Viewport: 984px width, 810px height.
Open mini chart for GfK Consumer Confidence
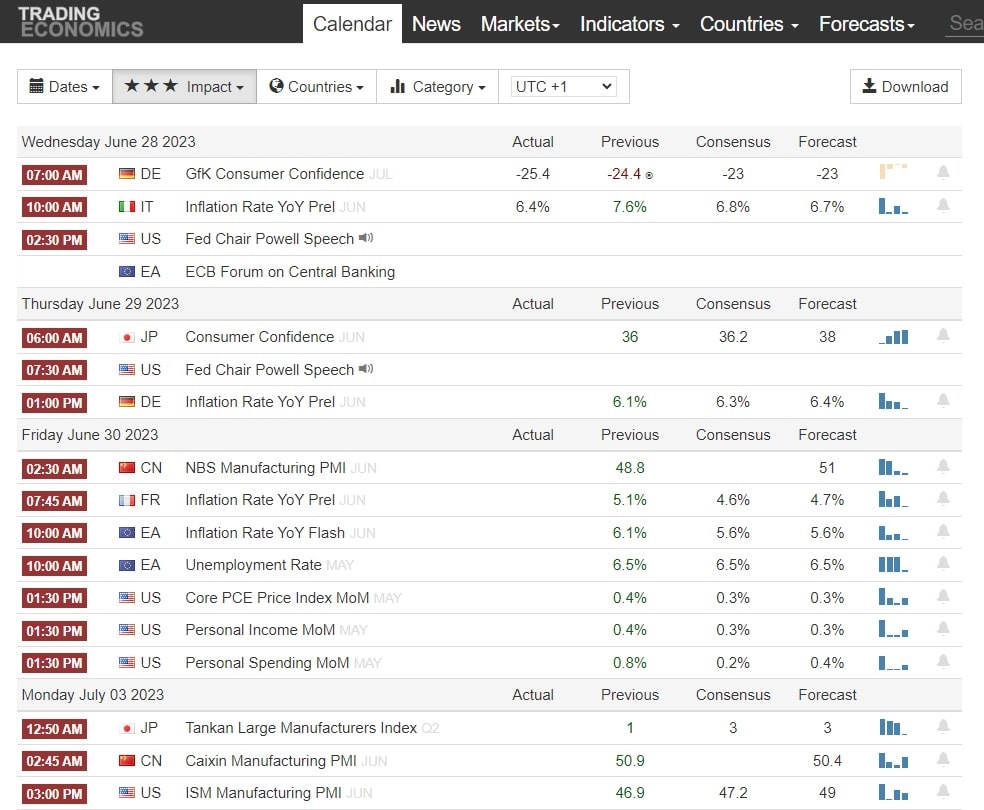click(893, 171)
